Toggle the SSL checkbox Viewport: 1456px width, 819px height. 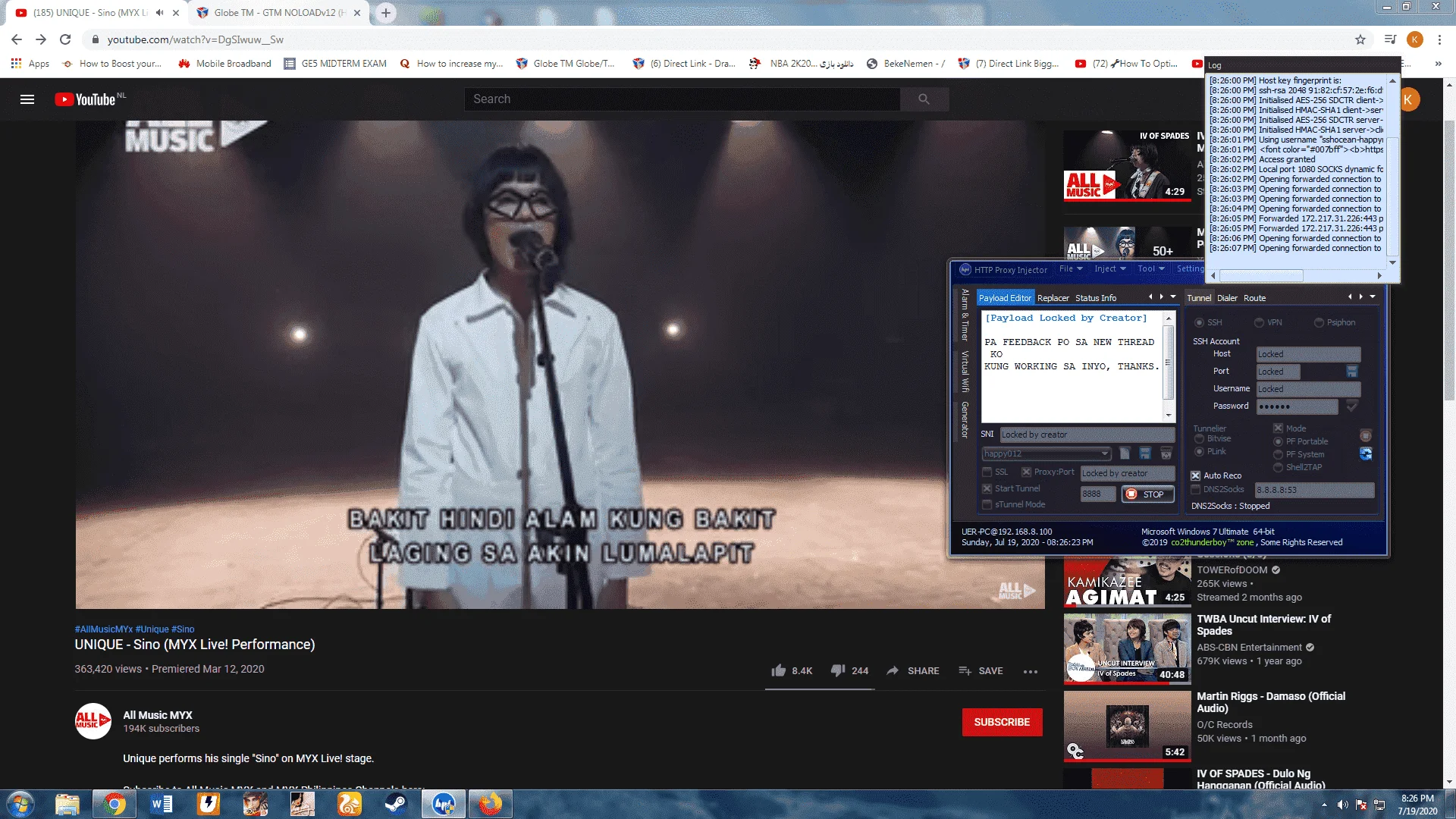pos(987,472)
